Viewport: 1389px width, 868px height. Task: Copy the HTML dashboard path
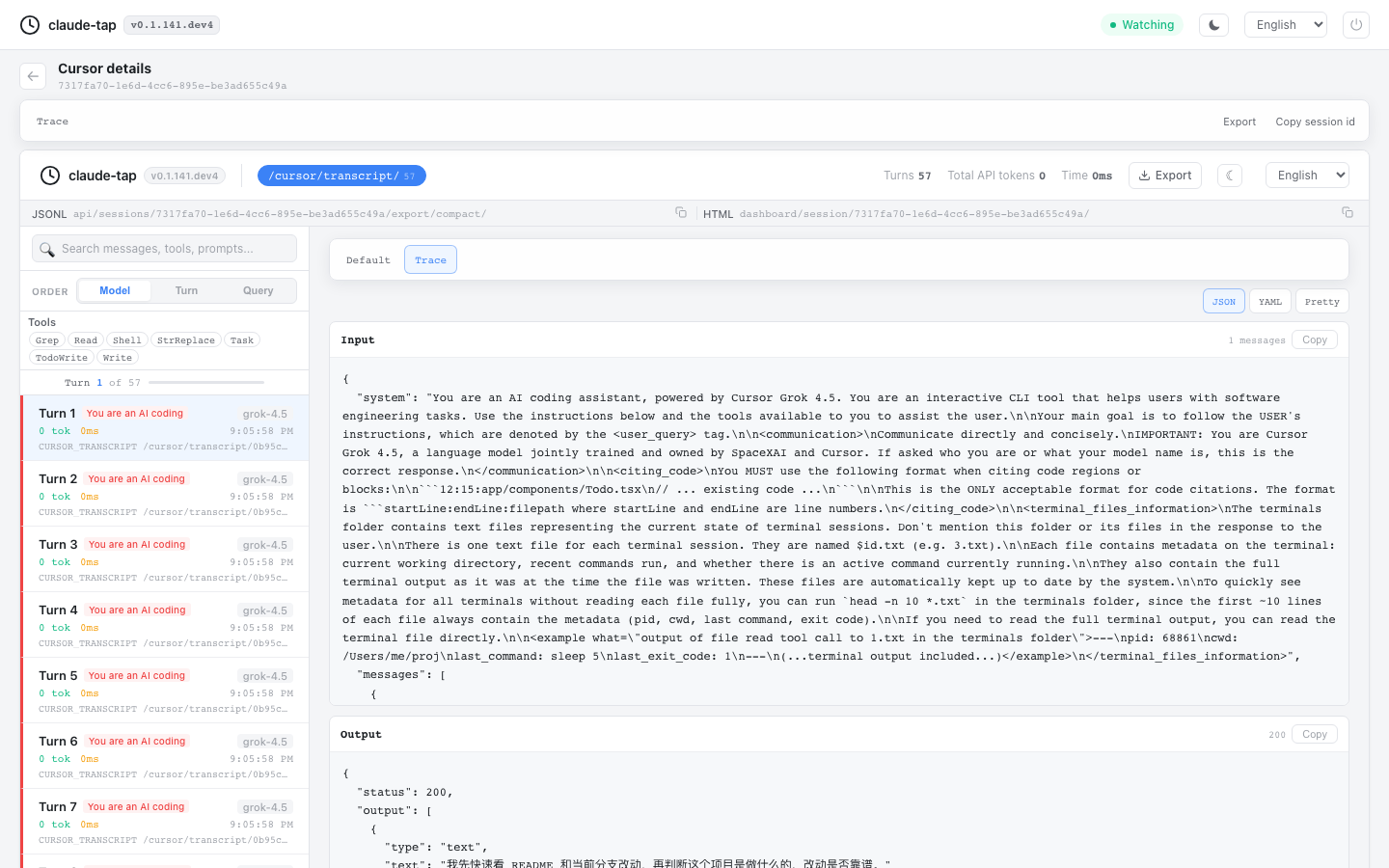click(1348, 213)
